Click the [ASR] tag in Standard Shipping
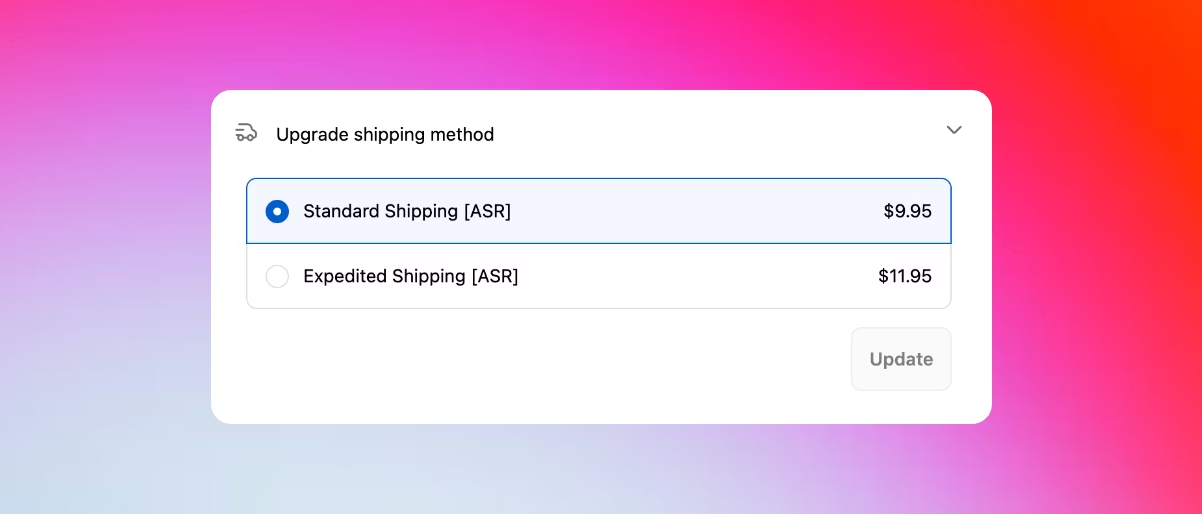Screen dimensions: 1202x514 487,212
